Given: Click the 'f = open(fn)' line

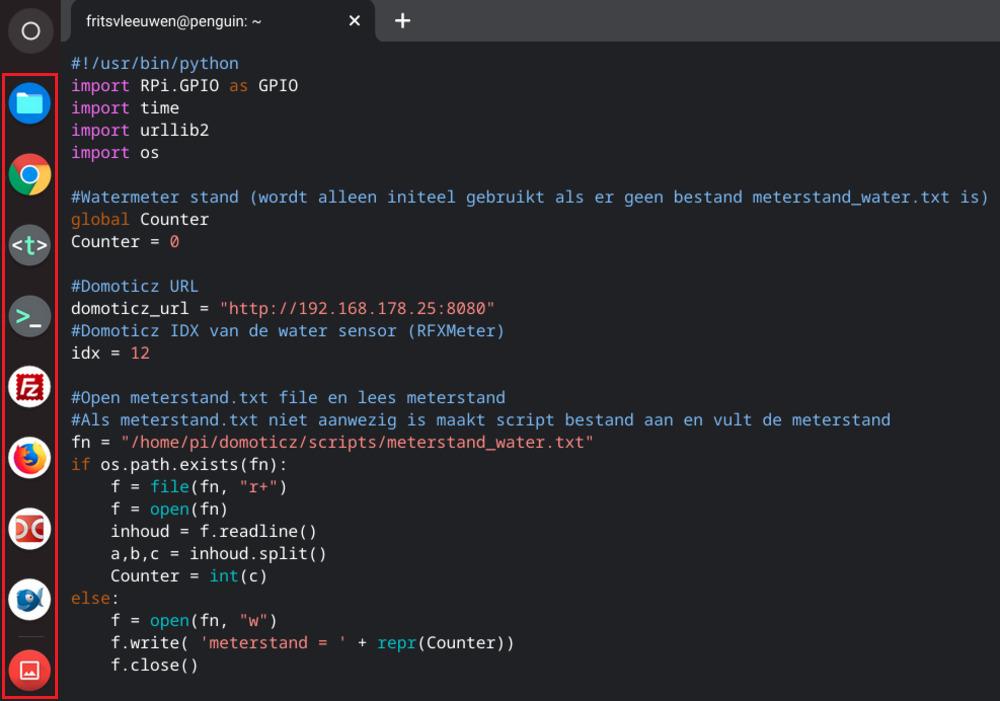Looking at the screenshot, I should [x=169, y=510].
